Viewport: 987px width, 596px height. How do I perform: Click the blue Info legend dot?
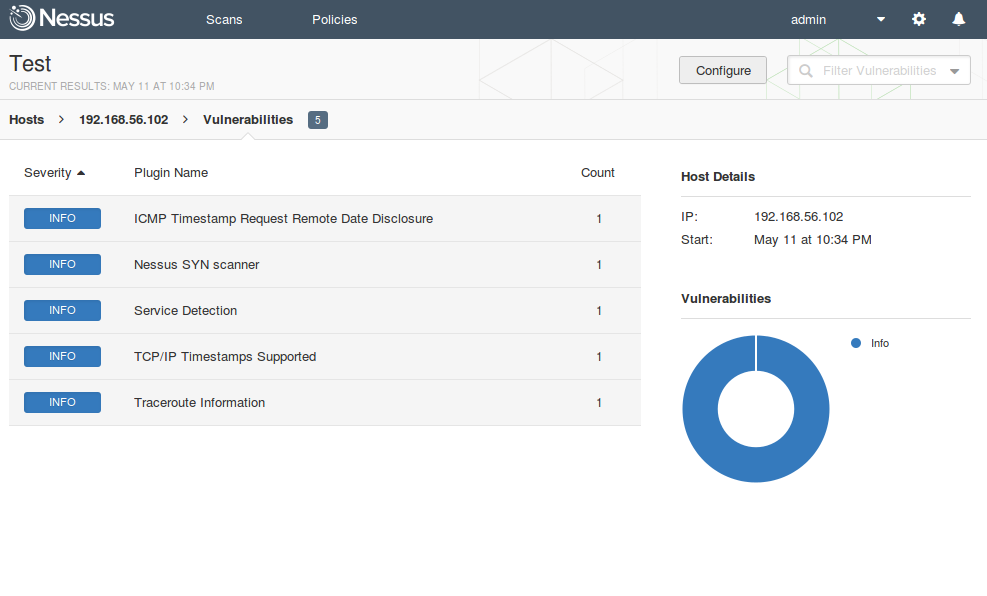[x=856, y=343]
